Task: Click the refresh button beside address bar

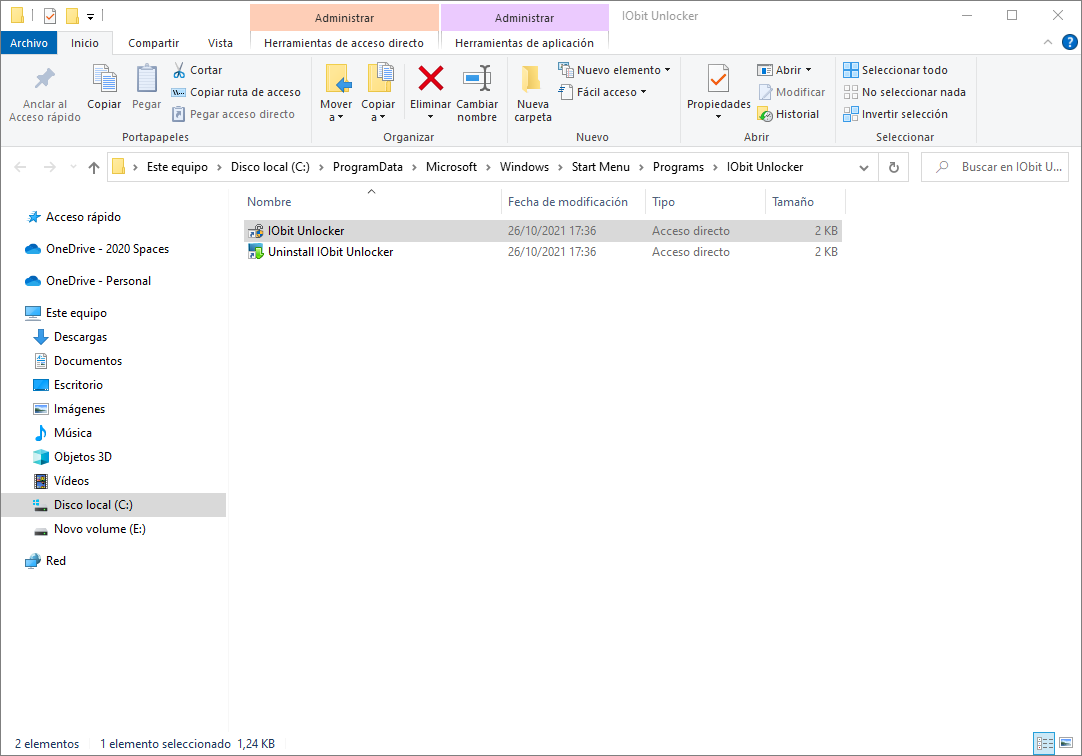Action: point(894,167)
